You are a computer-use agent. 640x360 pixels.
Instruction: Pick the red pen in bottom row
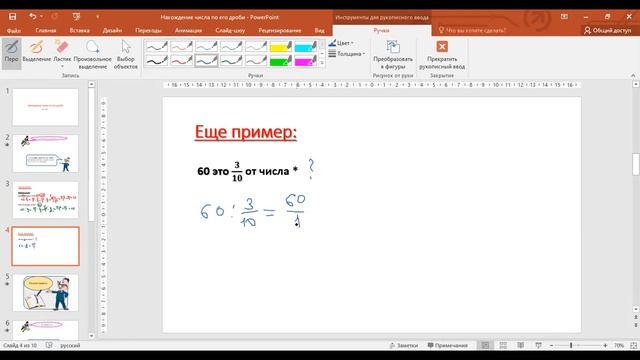click(182, 61)
